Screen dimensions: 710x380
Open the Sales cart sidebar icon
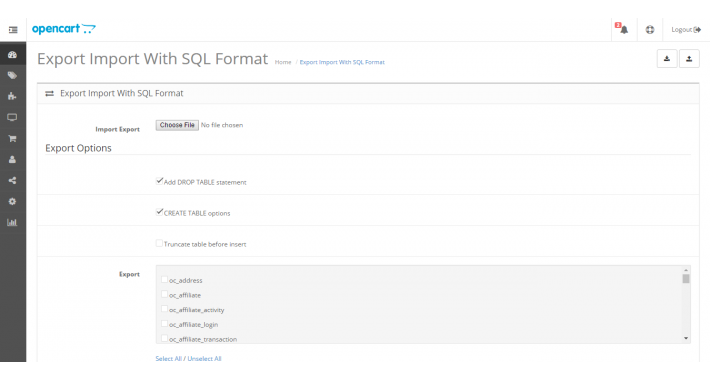[x=13, y=139]
